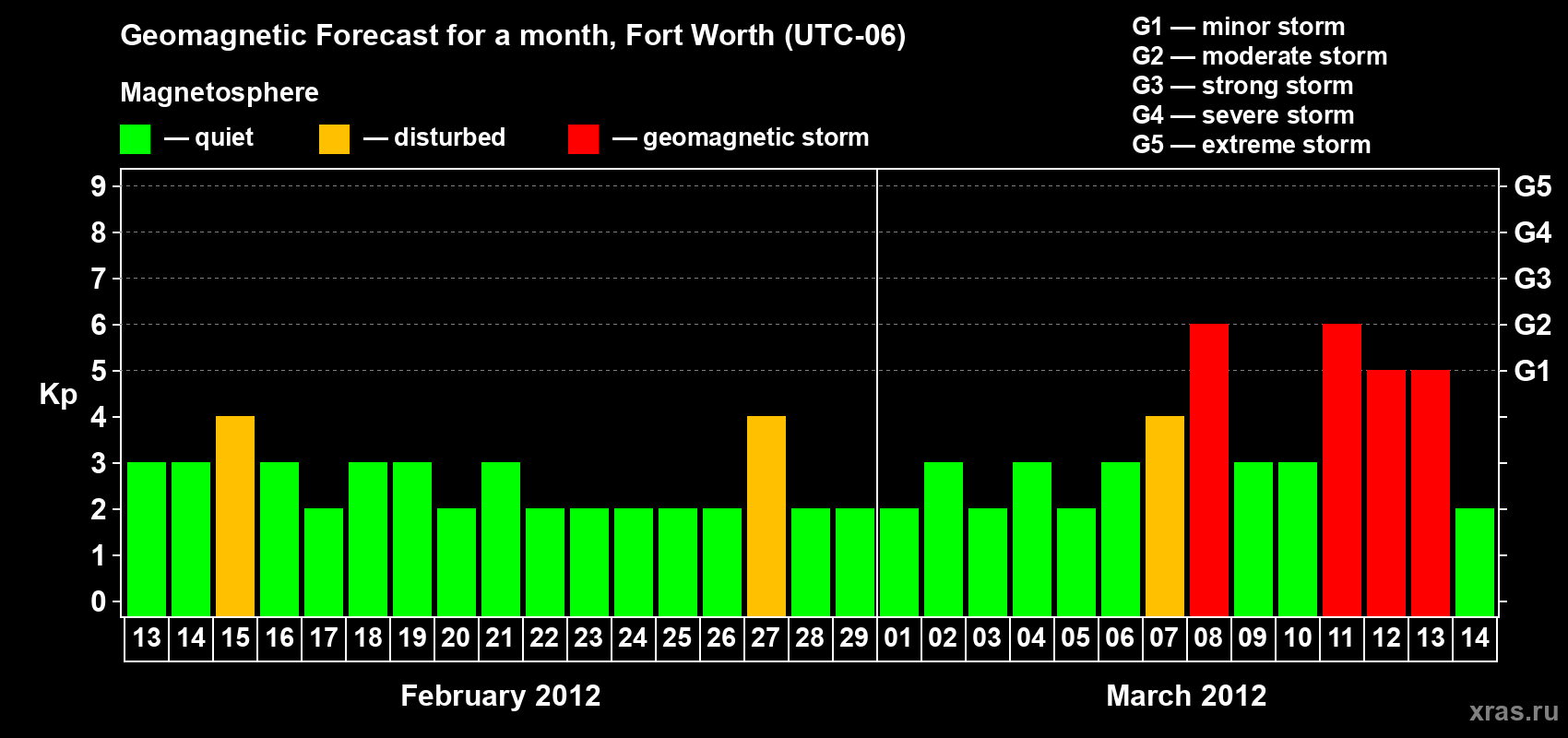Click the '— disturbed' legend text
This screenshot has width=1568, height=738.
pos(434,137)
